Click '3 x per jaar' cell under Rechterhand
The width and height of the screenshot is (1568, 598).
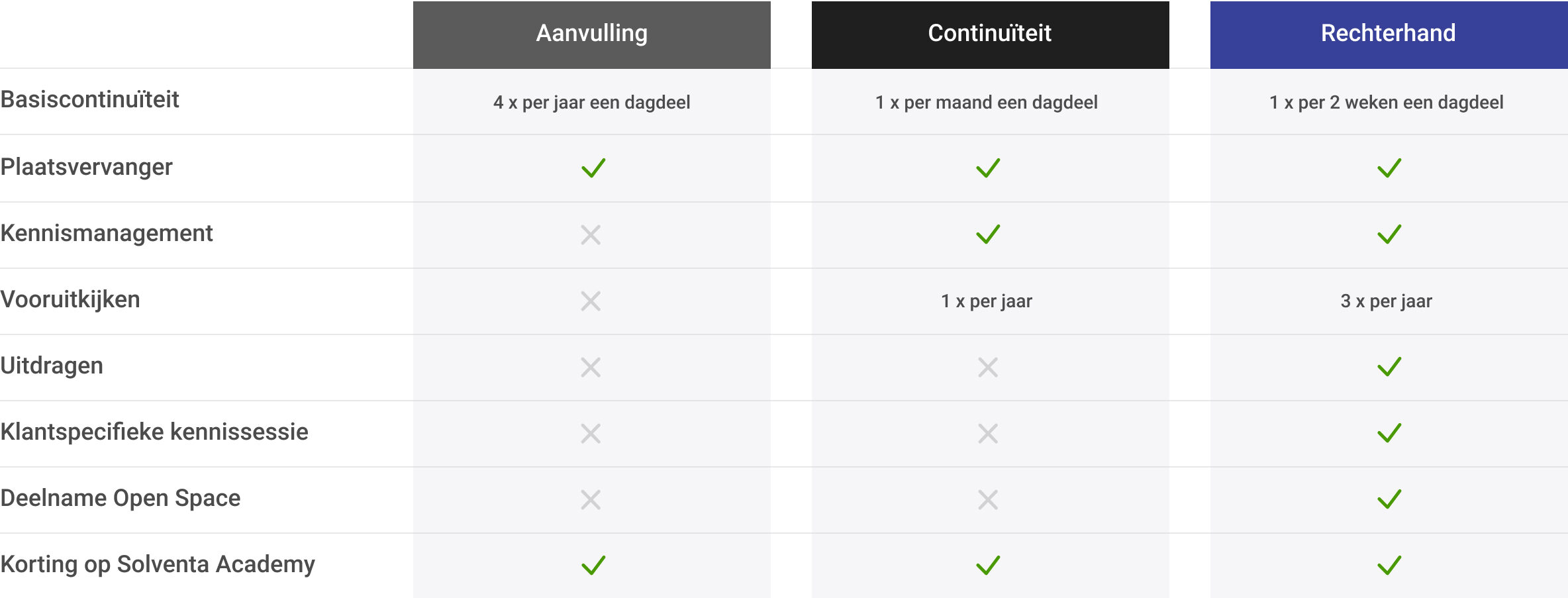[x=1387, y=301]
